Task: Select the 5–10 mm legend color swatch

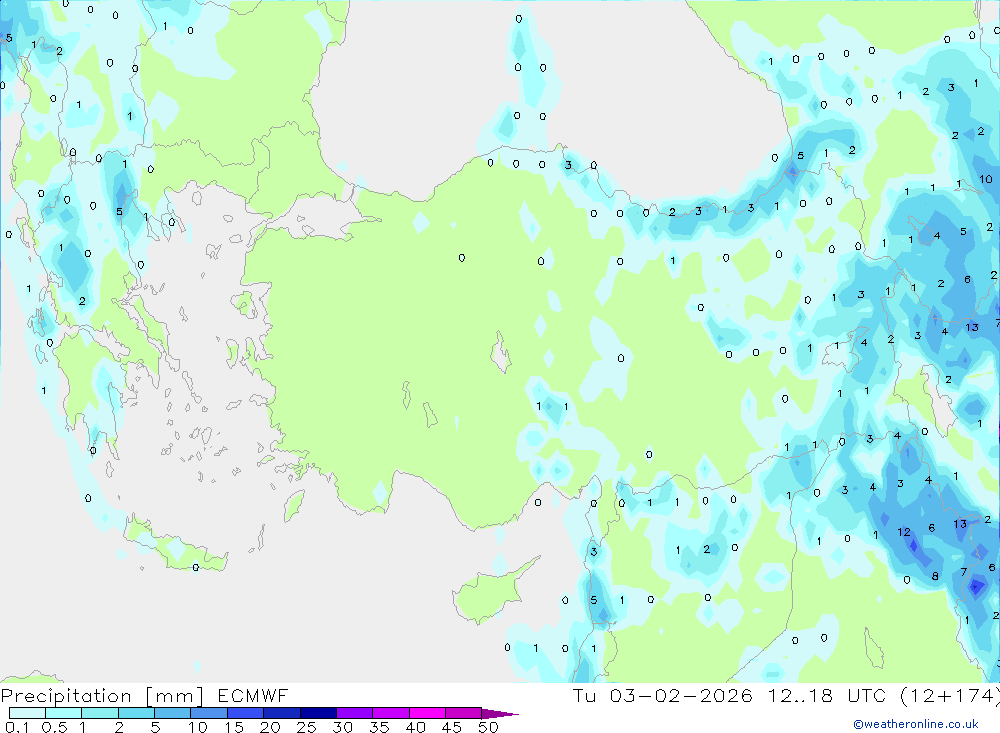Action: (x=173, y=713)
